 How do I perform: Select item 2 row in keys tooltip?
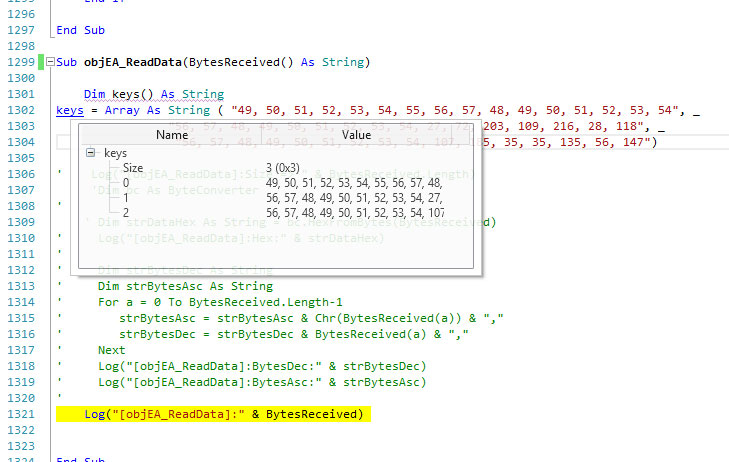pos(276,212)
